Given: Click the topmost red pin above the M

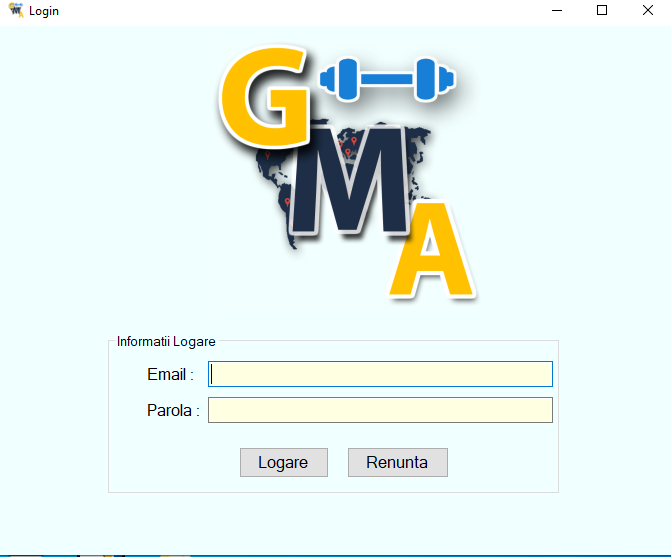Looking at the screenshot, I should pos(354,140).
